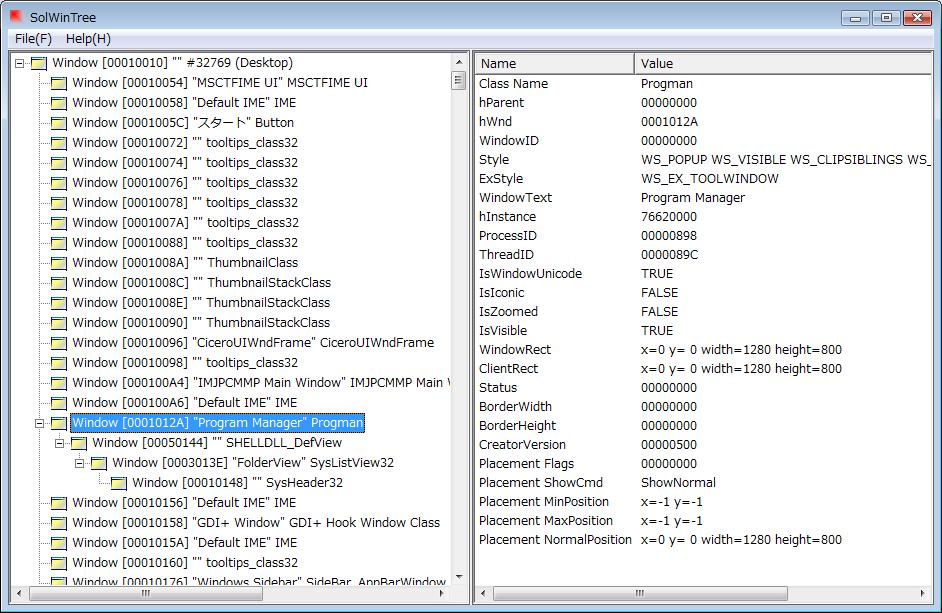Click the Class Name property row

coord(703,84)
